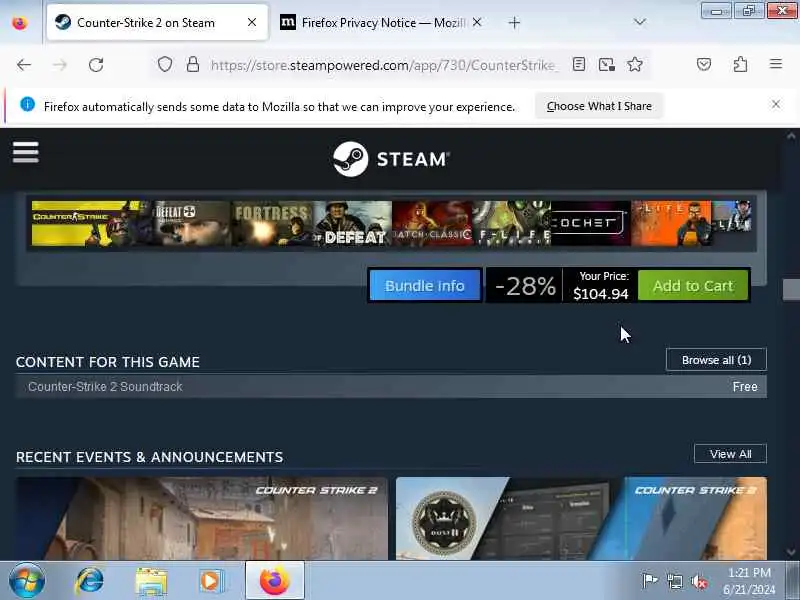The height and width of the screenshot is (600, 800).
Task: Click Browse all (1) button
Action: pos(716,360)
